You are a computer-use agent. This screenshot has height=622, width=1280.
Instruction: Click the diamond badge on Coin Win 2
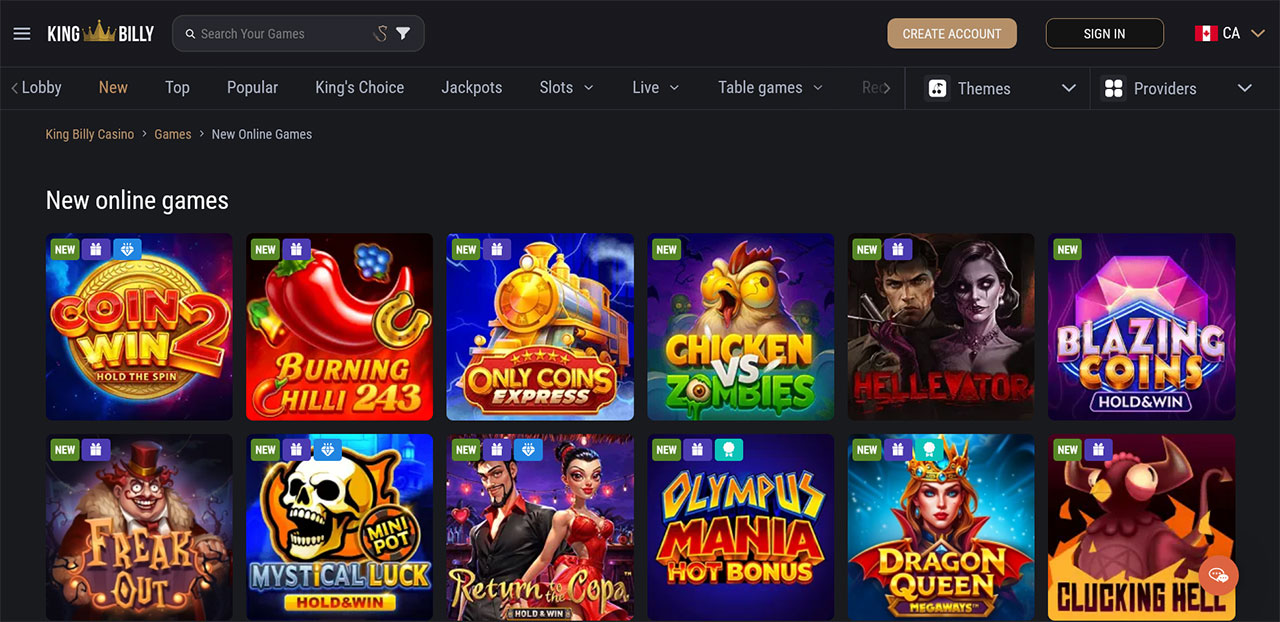click(x=126, y=249)
